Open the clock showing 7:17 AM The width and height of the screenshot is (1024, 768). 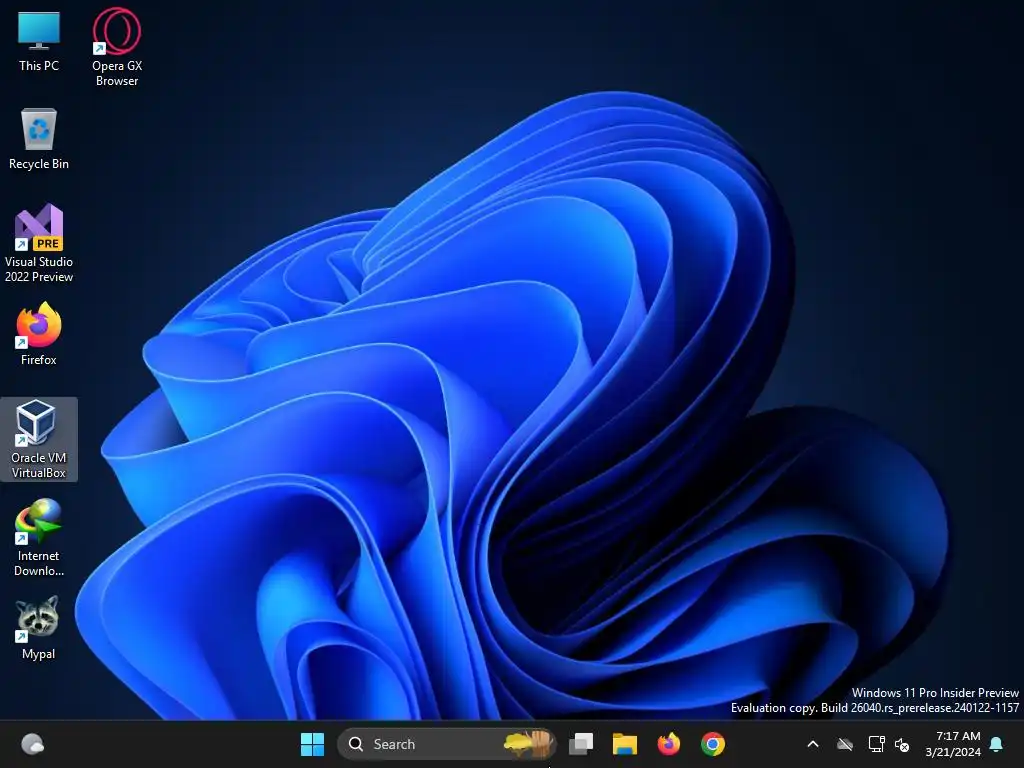953,744
